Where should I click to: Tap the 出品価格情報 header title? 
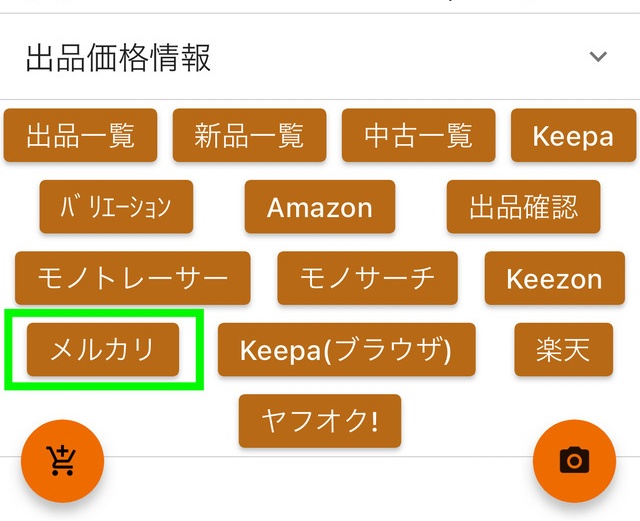(x=118, y=58)
